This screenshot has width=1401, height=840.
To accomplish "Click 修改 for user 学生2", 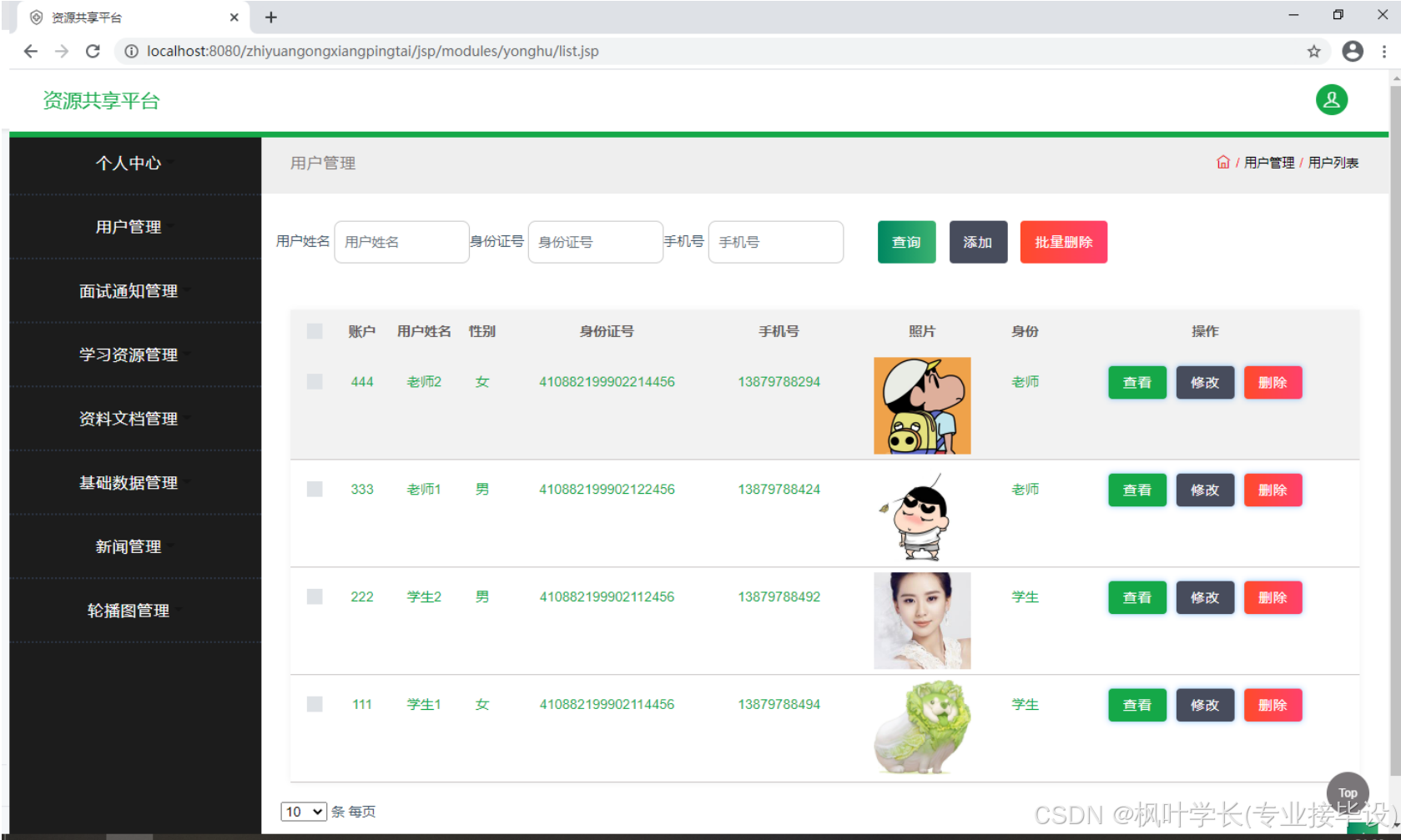I will pyautogui.click(x=1205, y=598).
